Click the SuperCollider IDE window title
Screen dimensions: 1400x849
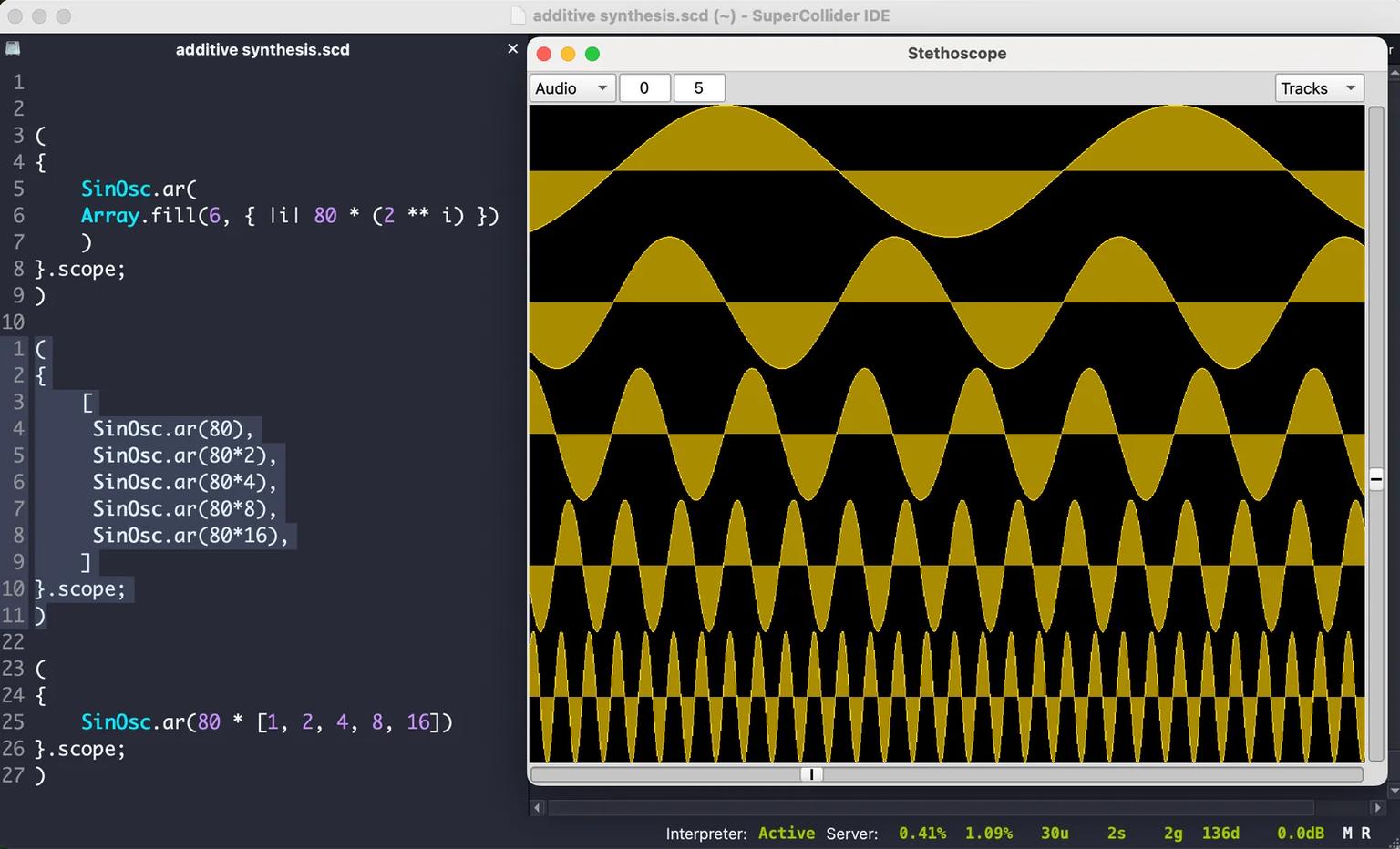711,15
